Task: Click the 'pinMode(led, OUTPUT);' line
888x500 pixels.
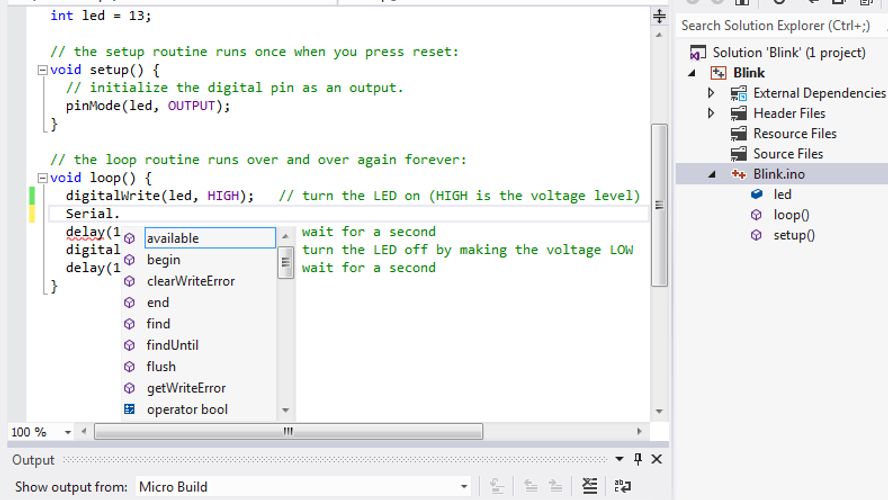Action: 148,106
